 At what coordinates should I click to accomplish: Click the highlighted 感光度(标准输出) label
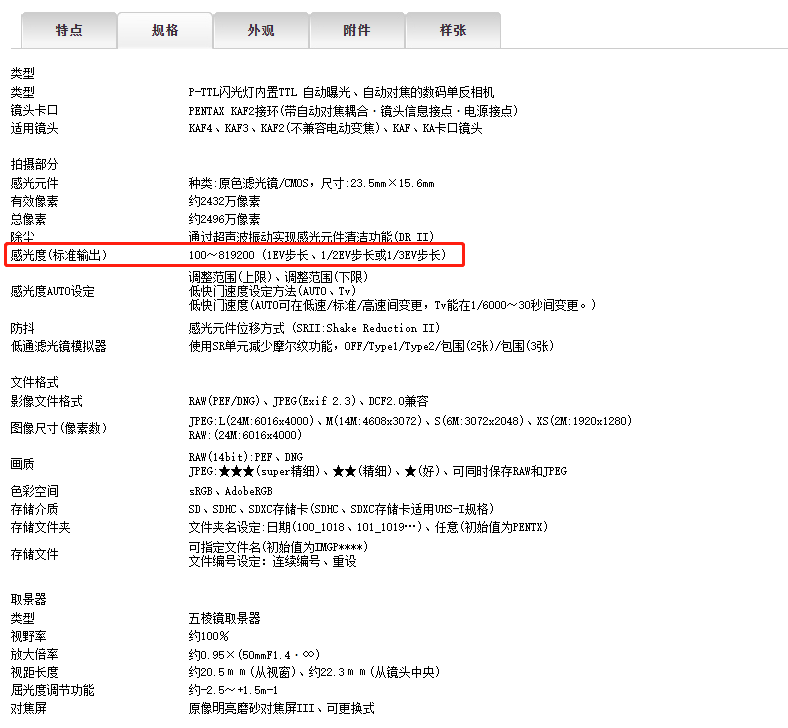[x=58, y=256]
